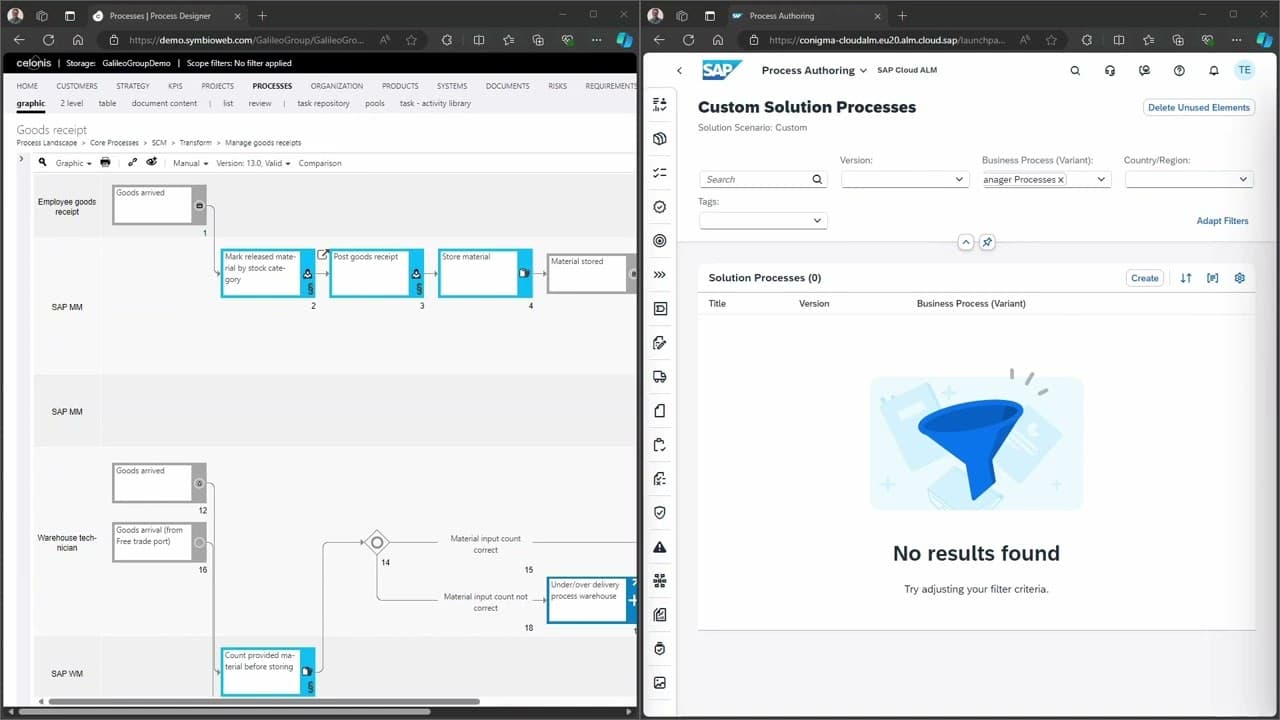This screenshot has width=1280, height=720.
Task: Click the SAP header back arrow
Action: tap(680, 71)
